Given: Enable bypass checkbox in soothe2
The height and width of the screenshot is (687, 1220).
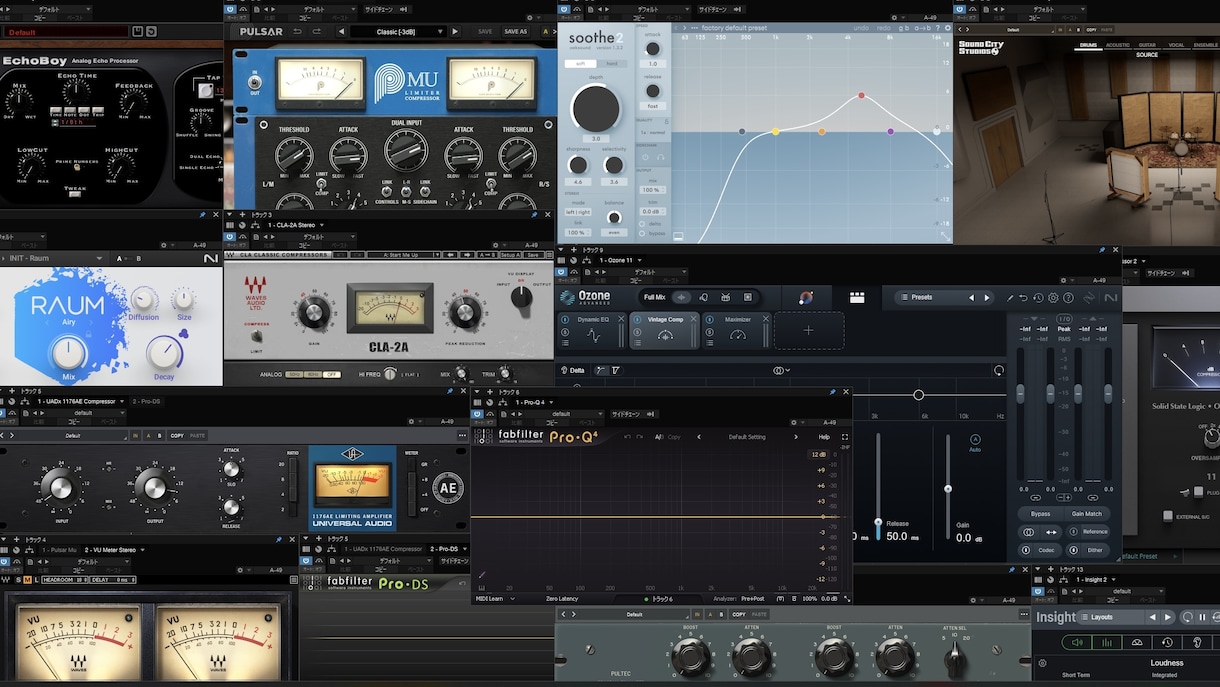Looking at the screenshot, I should [x=642, y=233].
